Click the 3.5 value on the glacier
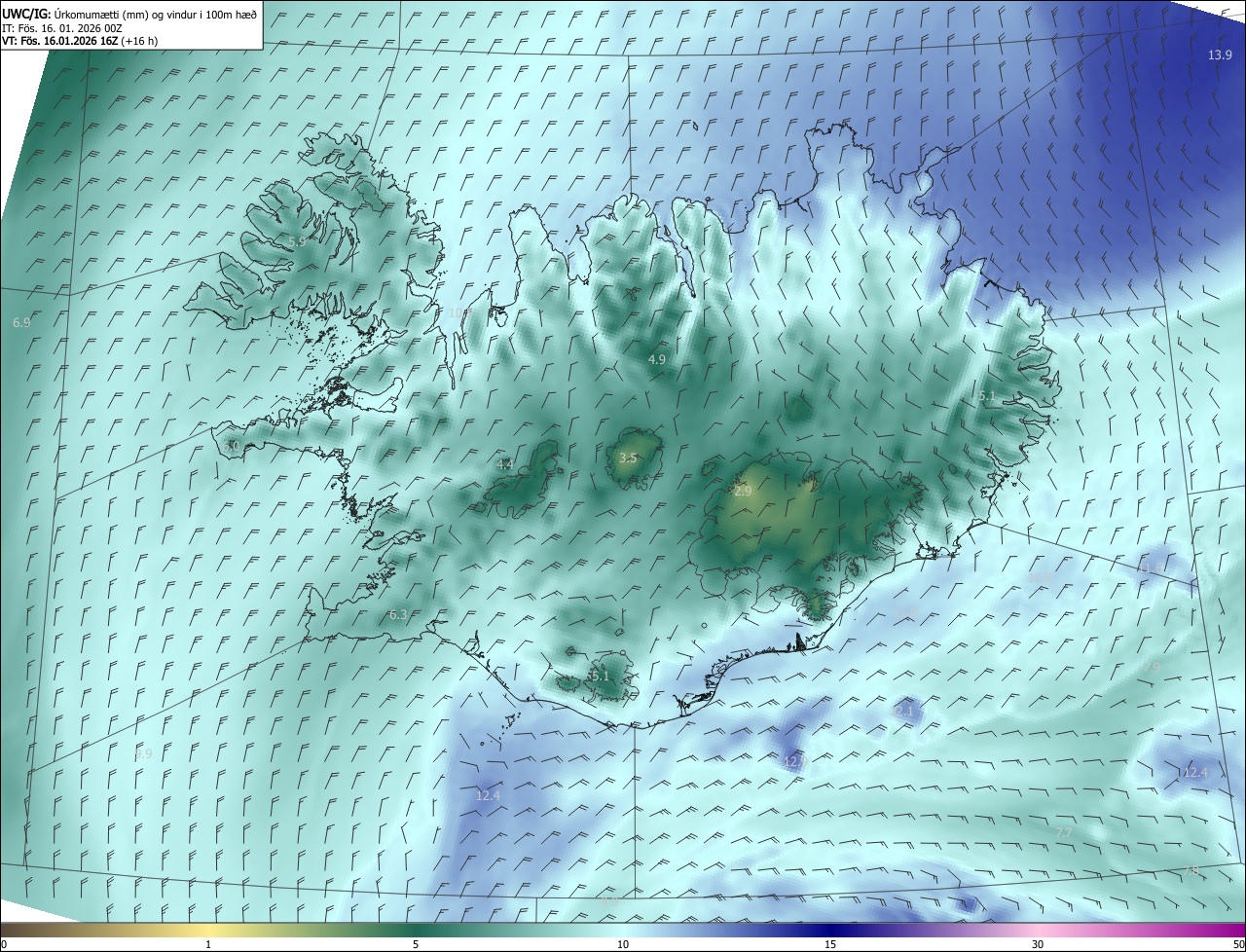 [x=628, y=458]
